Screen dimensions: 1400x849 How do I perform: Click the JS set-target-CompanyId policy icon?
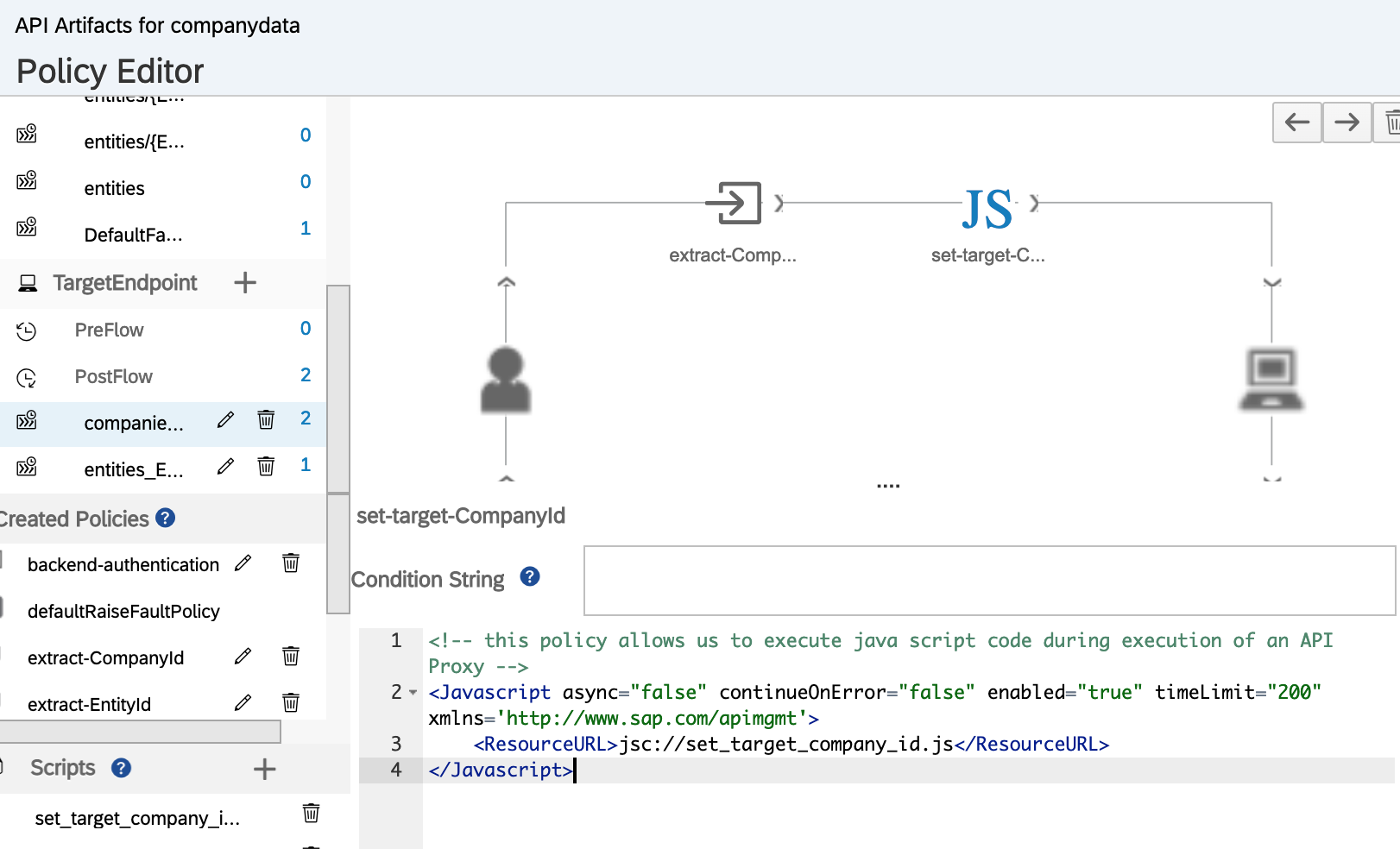987,209
